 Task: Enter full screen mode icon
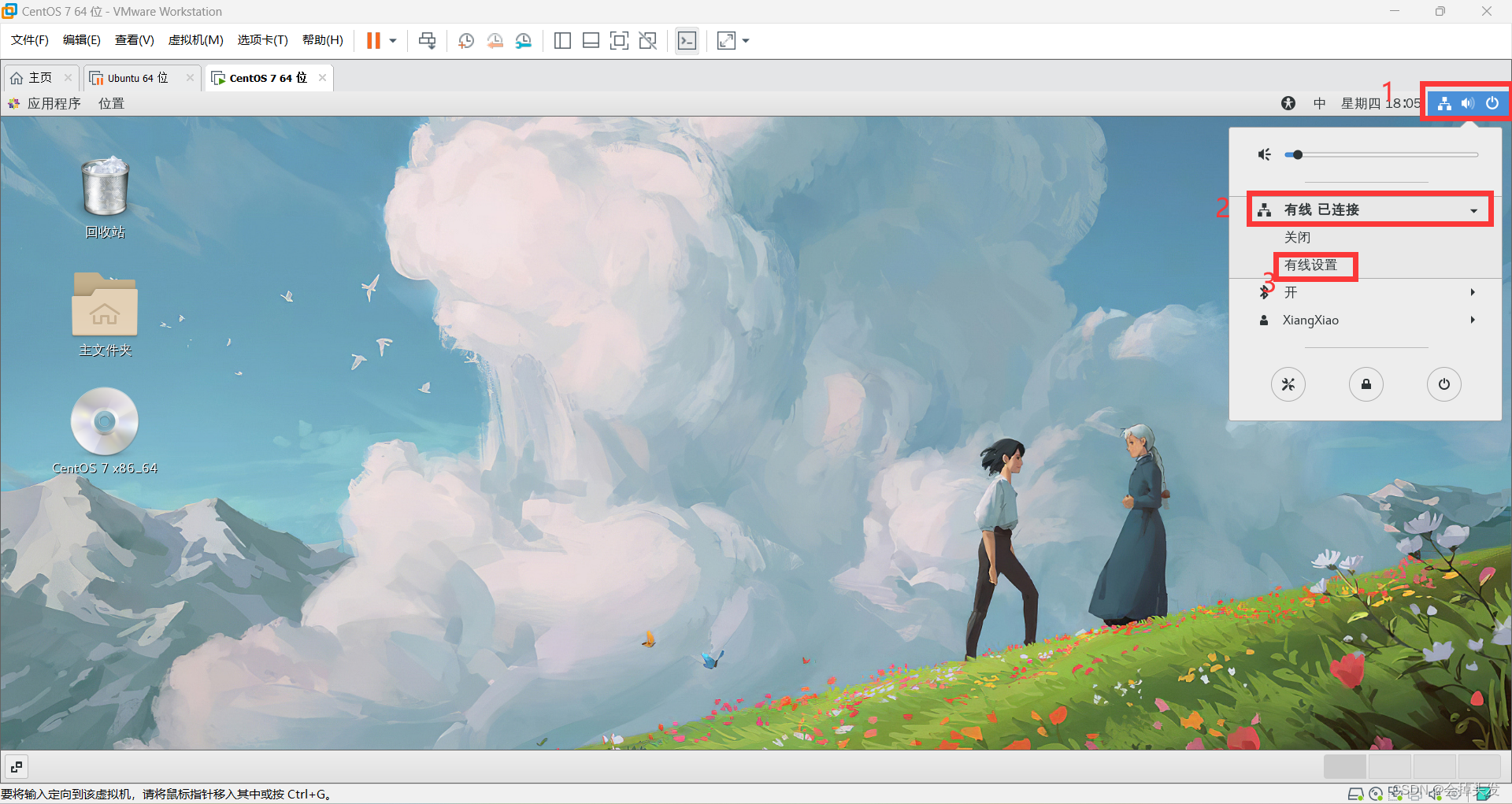pyautogui.click(x=619, y=41)
